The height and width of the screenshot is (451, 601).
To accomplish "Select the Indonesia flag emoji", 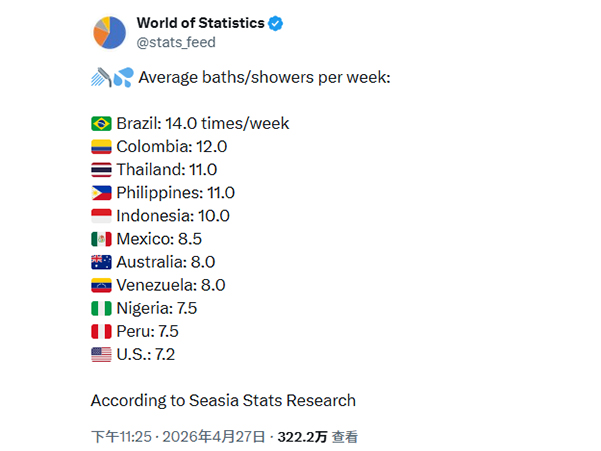I will [x=101, y=216].
